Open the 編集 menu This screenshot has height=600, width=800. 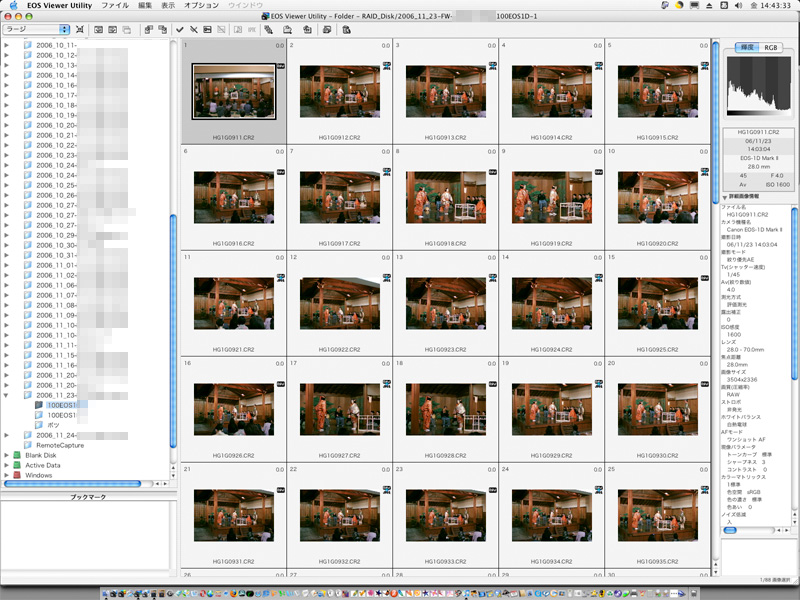[145, 5]
